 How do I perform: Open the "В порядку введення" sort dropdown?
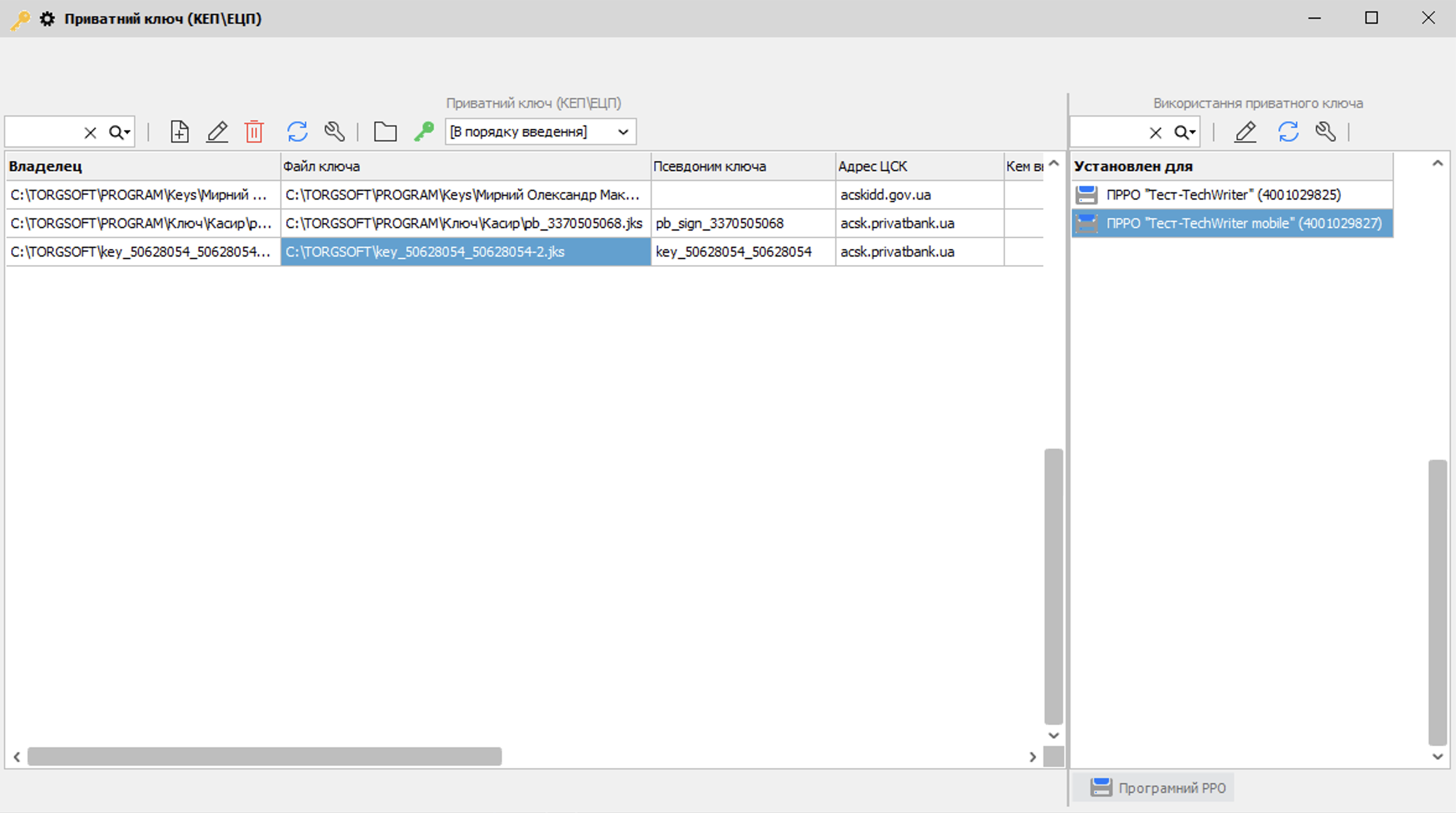pyautogui.click(x=540, y=132)
